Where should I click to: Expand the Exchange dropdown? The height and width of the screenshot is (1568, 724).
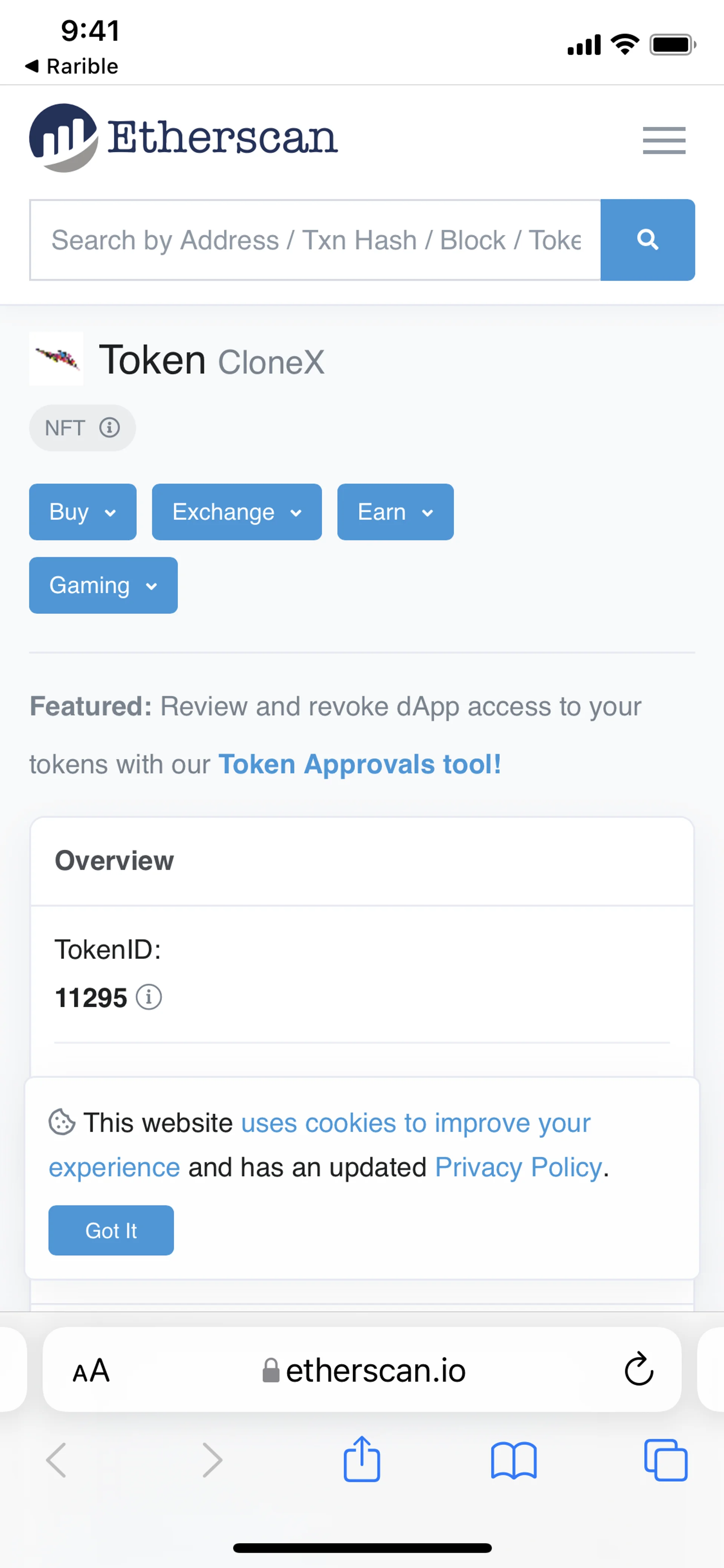237,512
